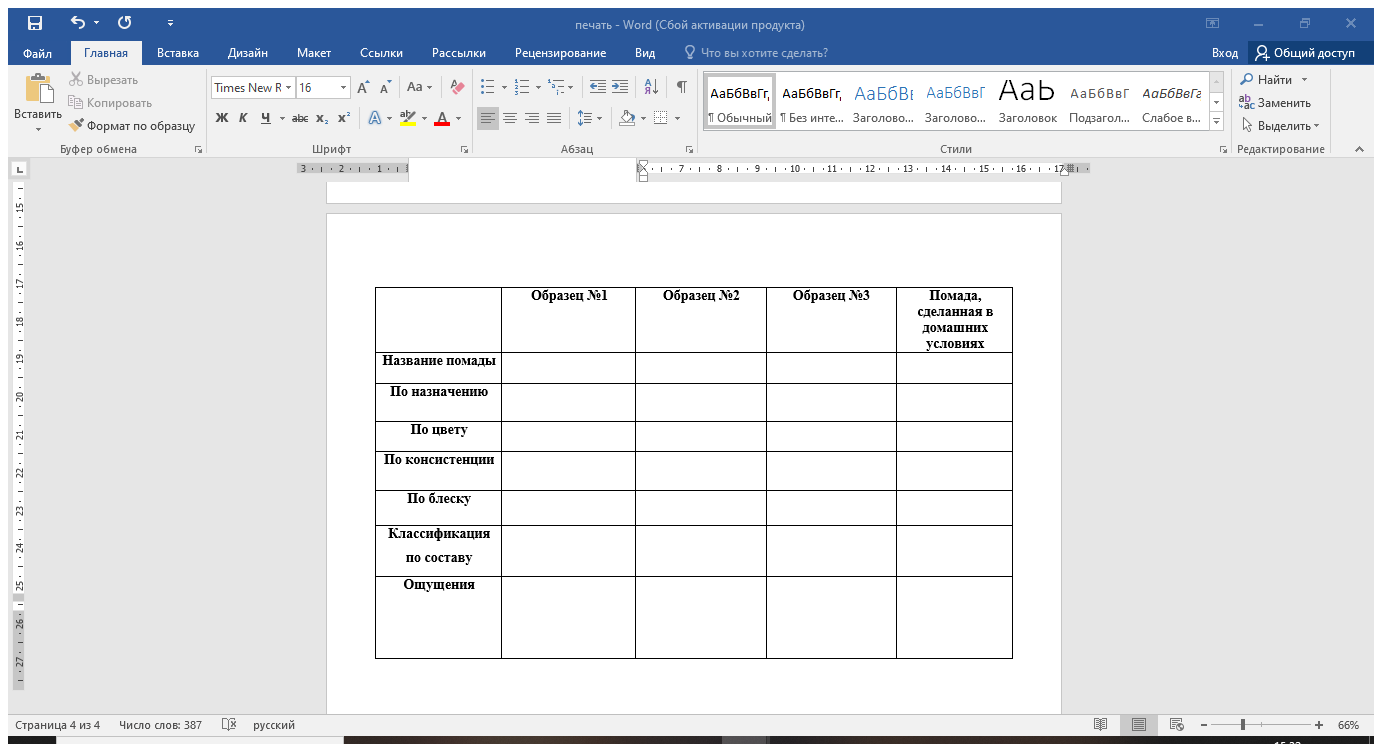Image resolution: width=1382 pixels, height=744 pixels.
Task: Open the font name dropdown Times New Roman
Action: click(x=289, y=88)
